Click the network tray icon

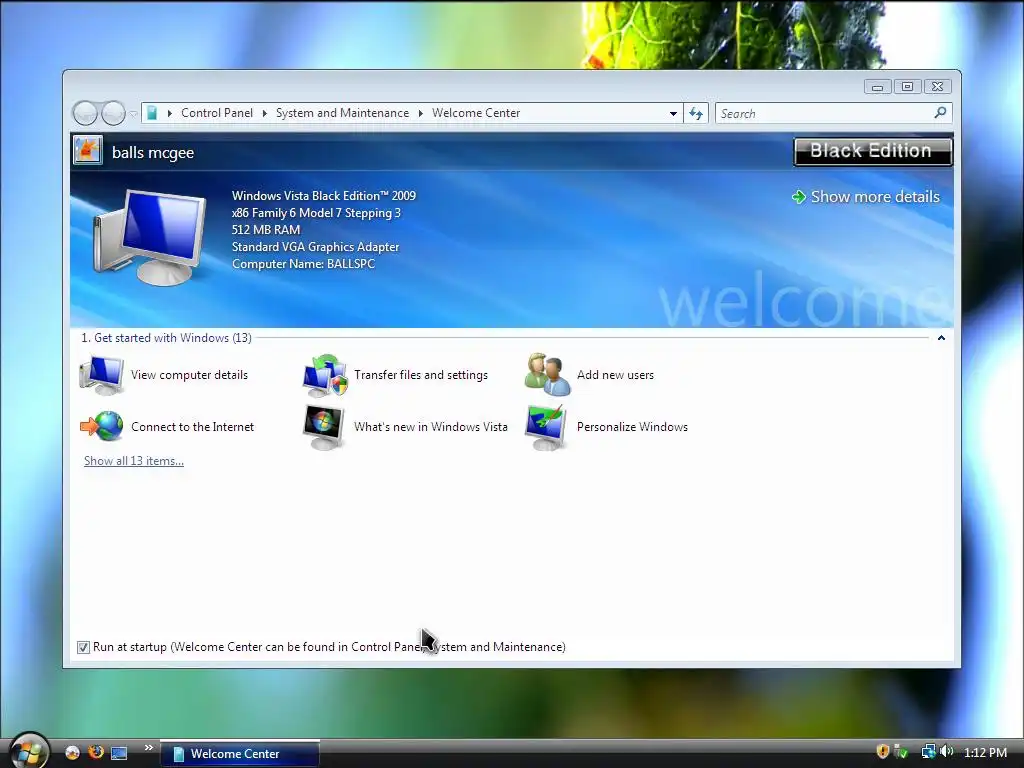coord(928,752)
